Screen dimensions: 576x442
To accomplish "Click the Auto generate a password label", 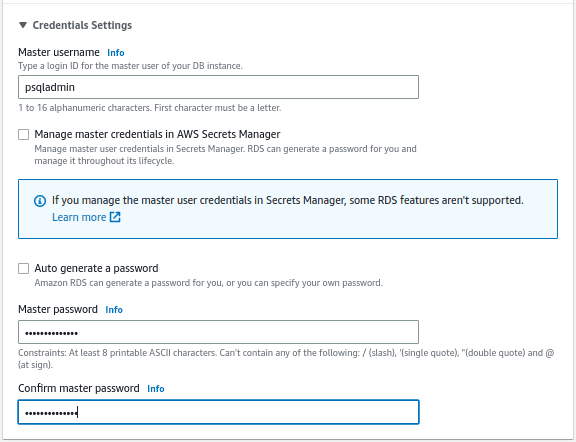I will (96, 268).
